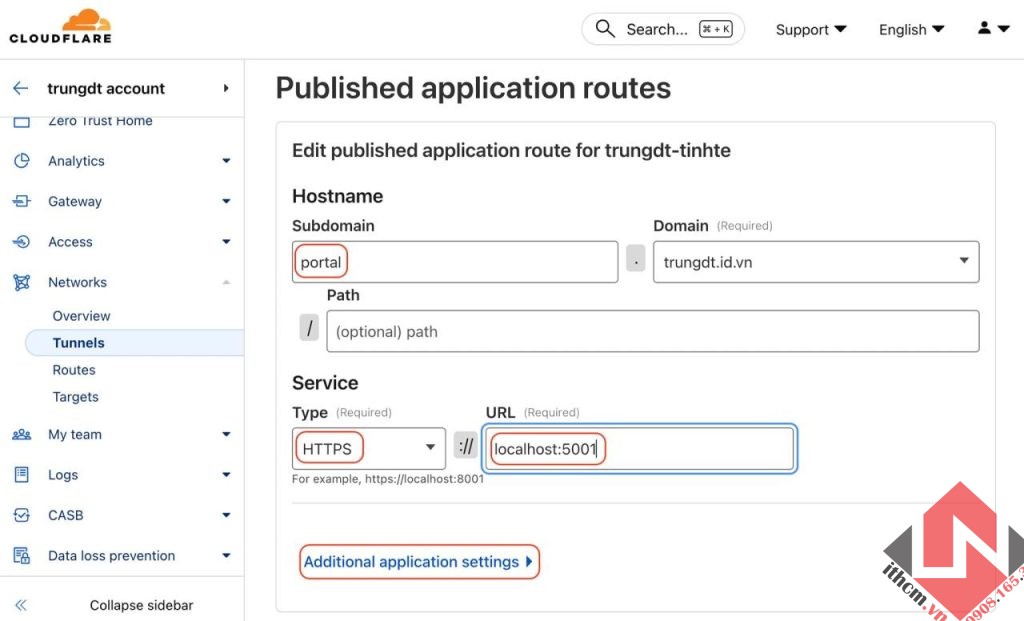Click the Cloudflare logo

click(x=58, y=26)
